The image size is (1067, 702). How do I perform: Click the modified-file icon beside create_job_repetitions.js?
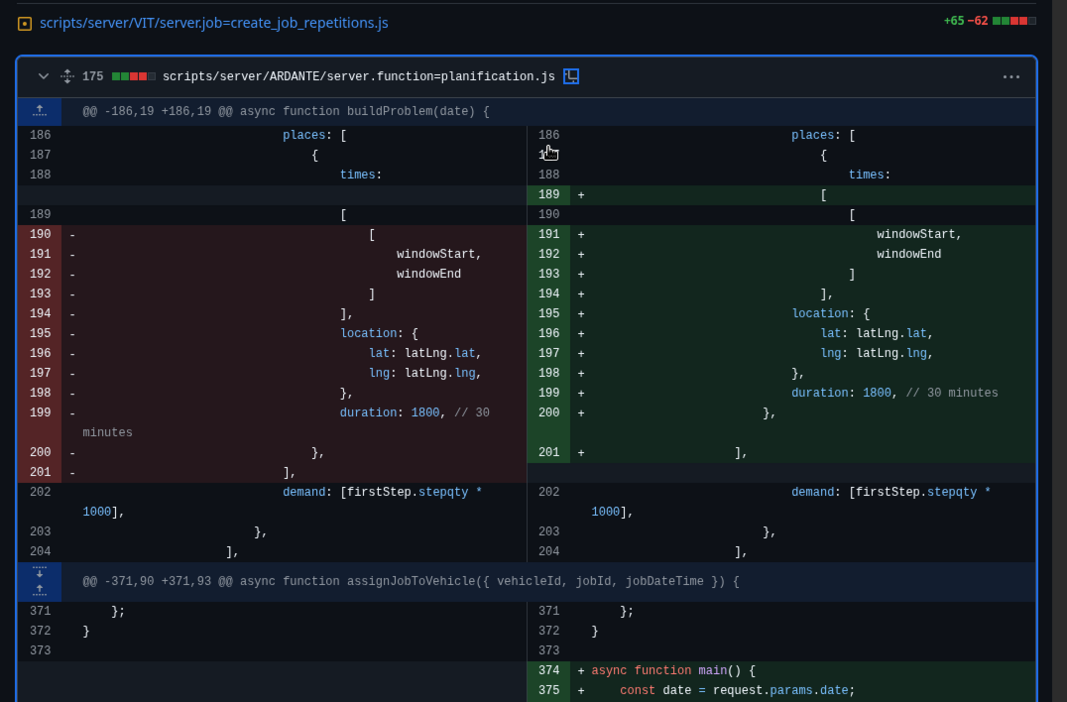[25, 23]
